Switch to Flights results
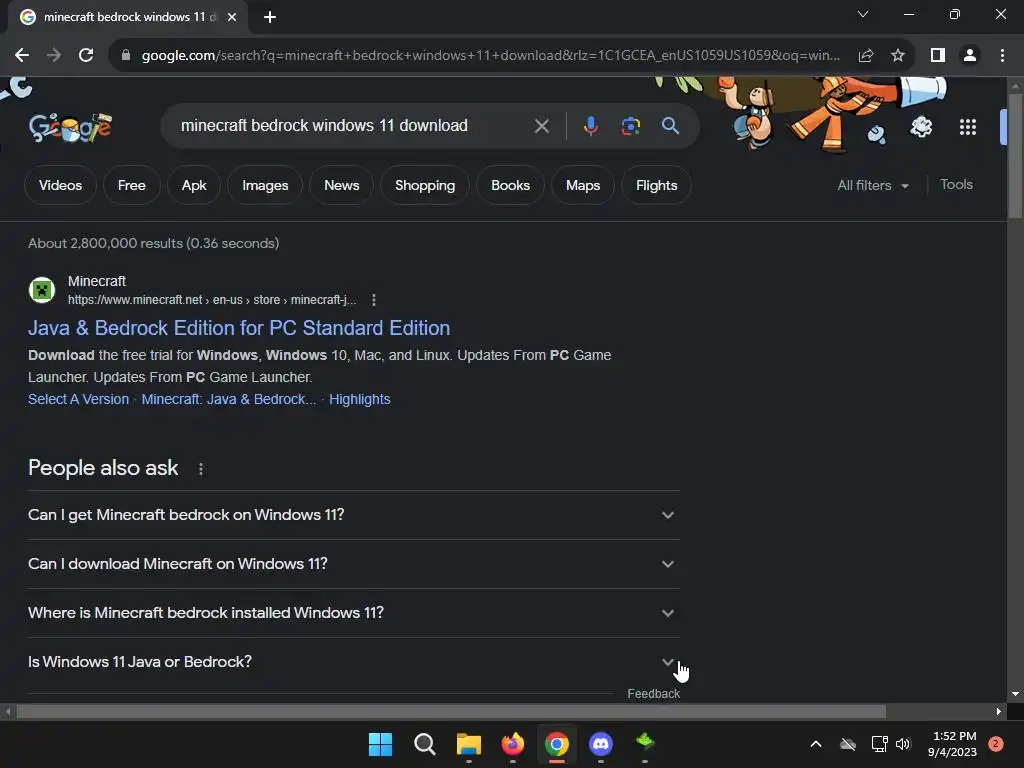The image size is (1024, 768). (x=656, y=185)
